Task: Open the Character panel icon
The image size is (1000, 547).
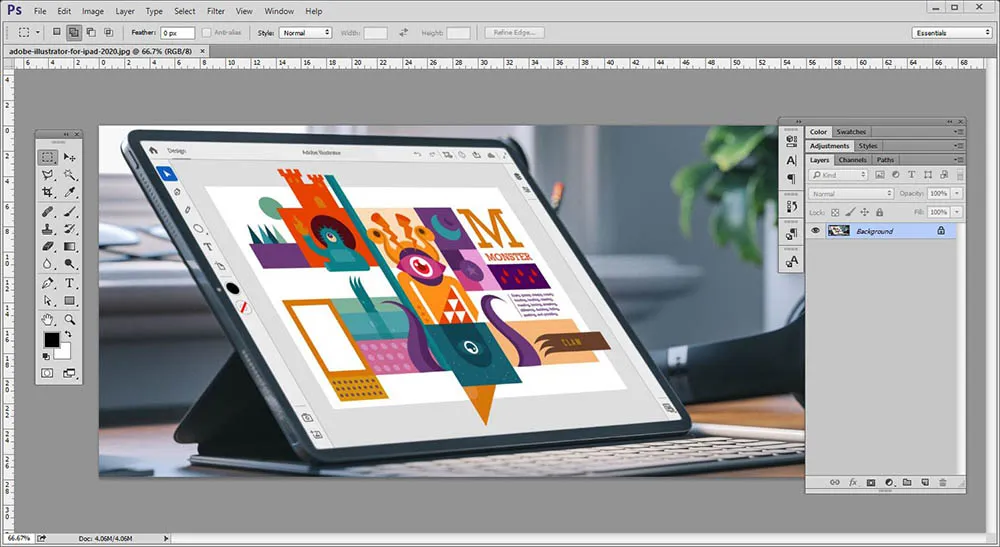Action: click(x=791, y=161)
